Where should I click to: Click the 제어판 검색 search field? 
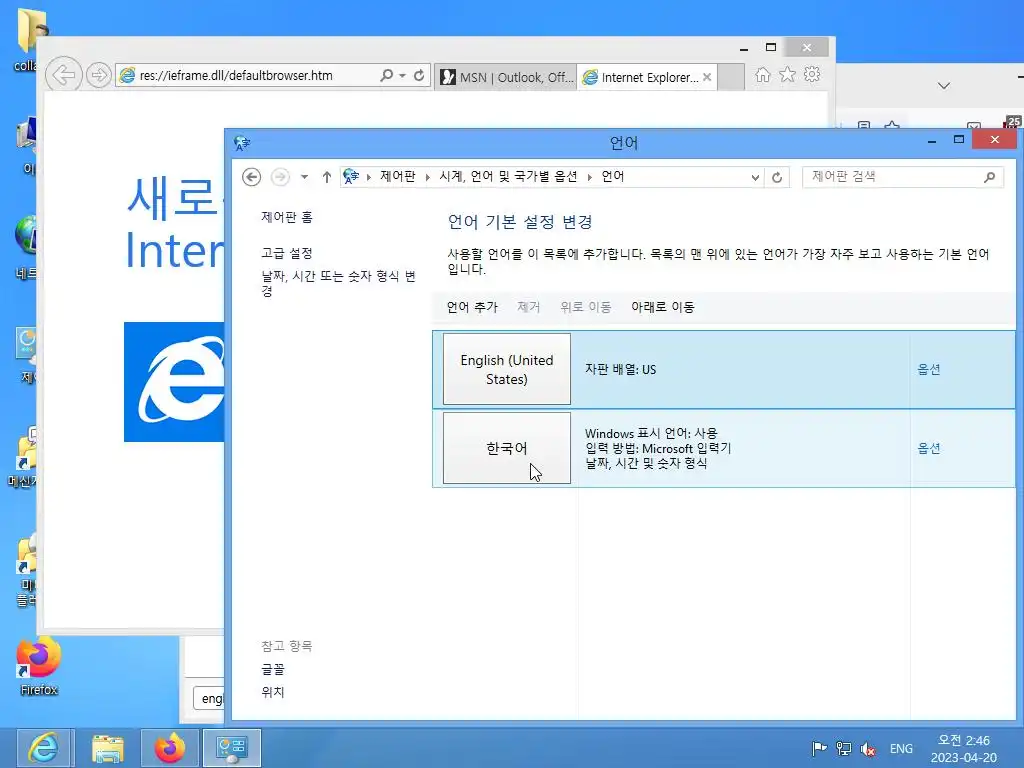[891, 176]
